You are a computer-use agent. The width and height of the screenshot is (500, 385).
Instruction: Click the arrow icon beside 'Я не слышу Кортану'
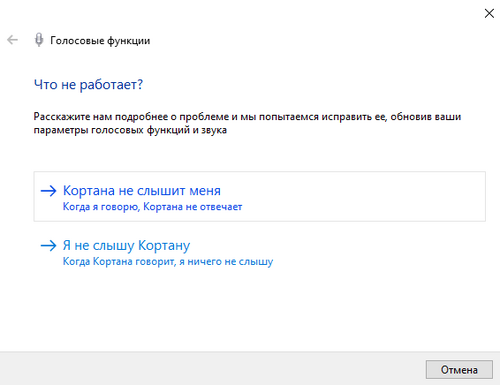(49, 246)
